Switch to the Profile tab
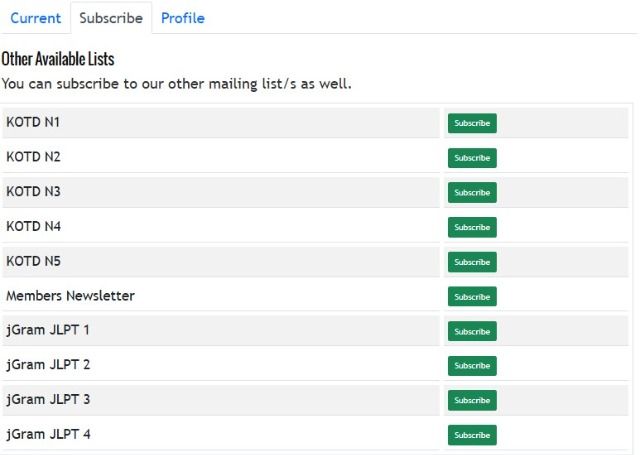This screenshot has height=455, width=640. [183, 18]
